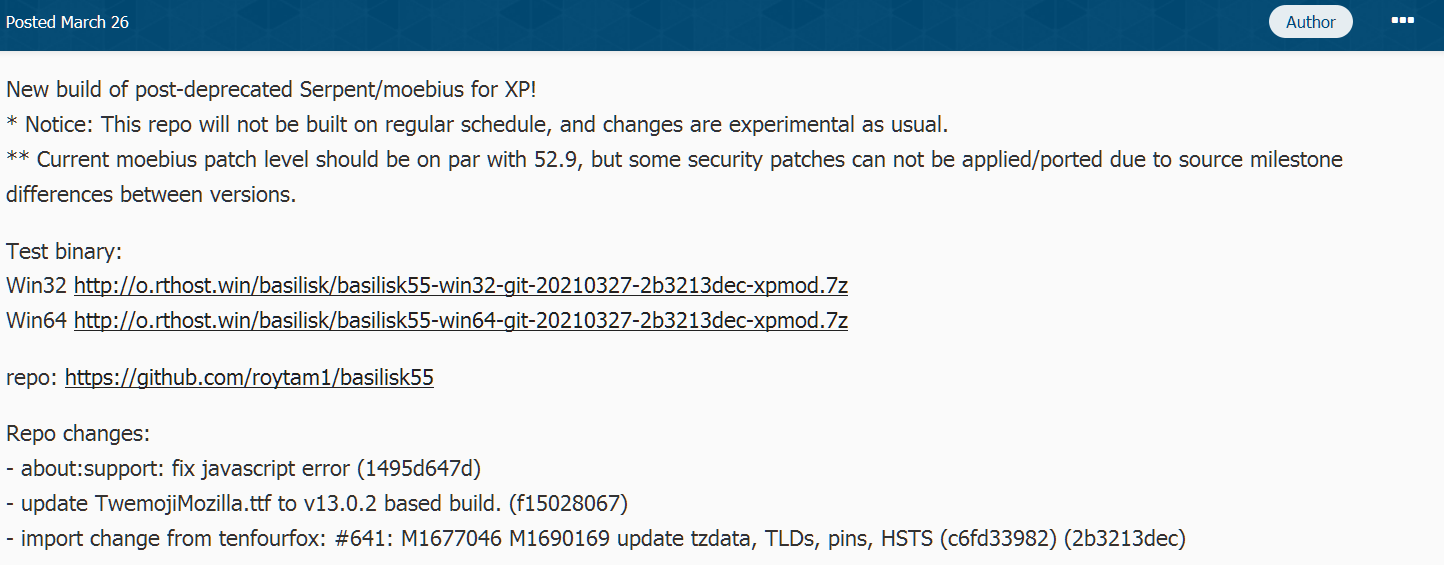Click the "Repo changes:" heading text
Image resolution: width=1444 pixels, height=565 pixels.
[78, 434]
